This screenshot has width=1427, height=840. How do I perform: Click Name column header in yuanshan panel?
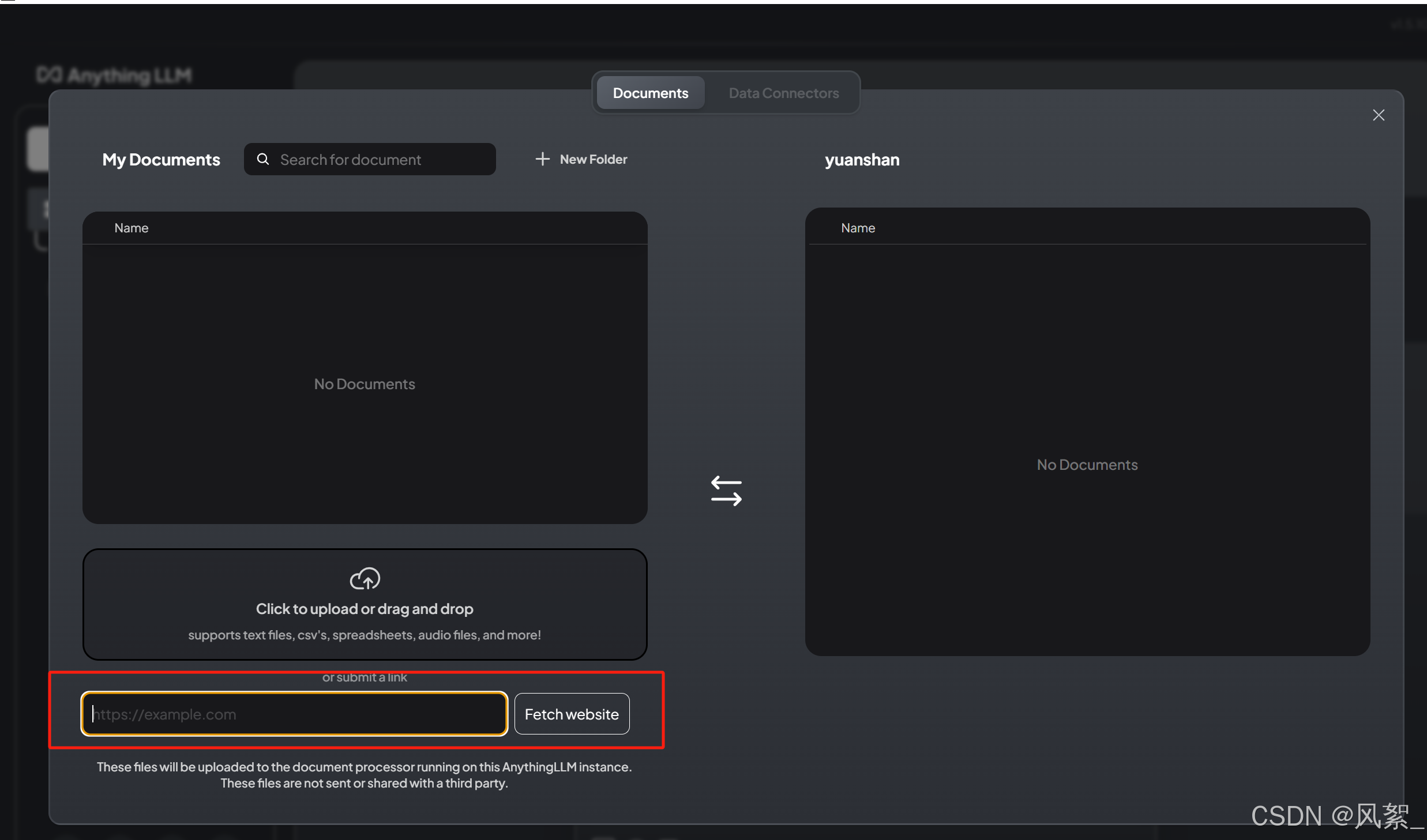(858, 228)
